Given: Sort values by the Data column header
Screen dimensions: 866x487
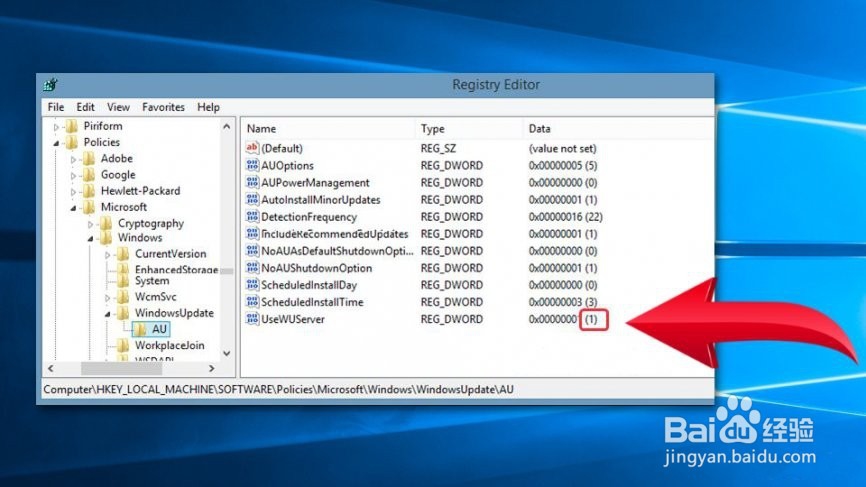Looking at the screenshot, I should (617, 129).
